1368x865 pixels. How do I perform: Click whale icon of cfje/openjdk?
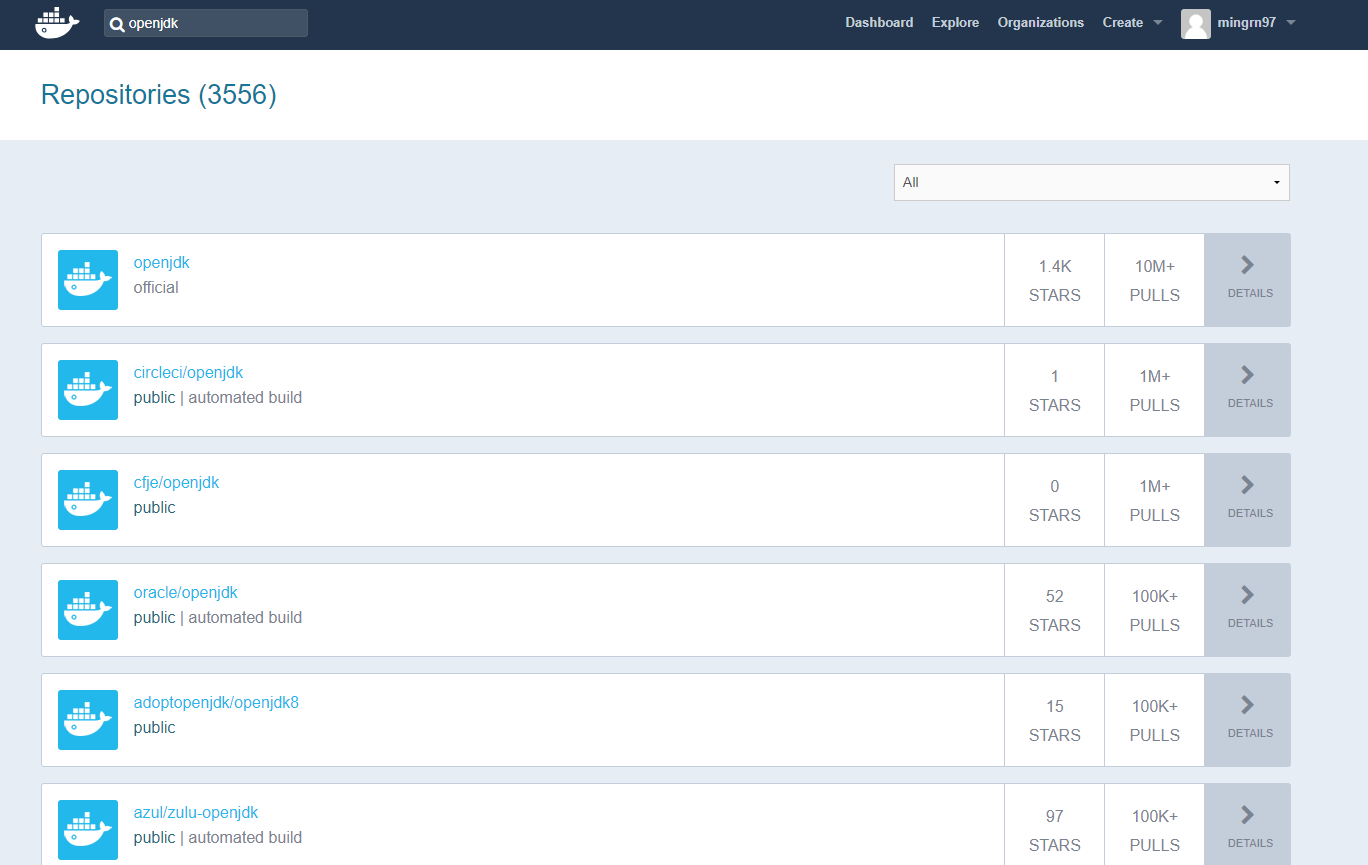pos(88,500)
